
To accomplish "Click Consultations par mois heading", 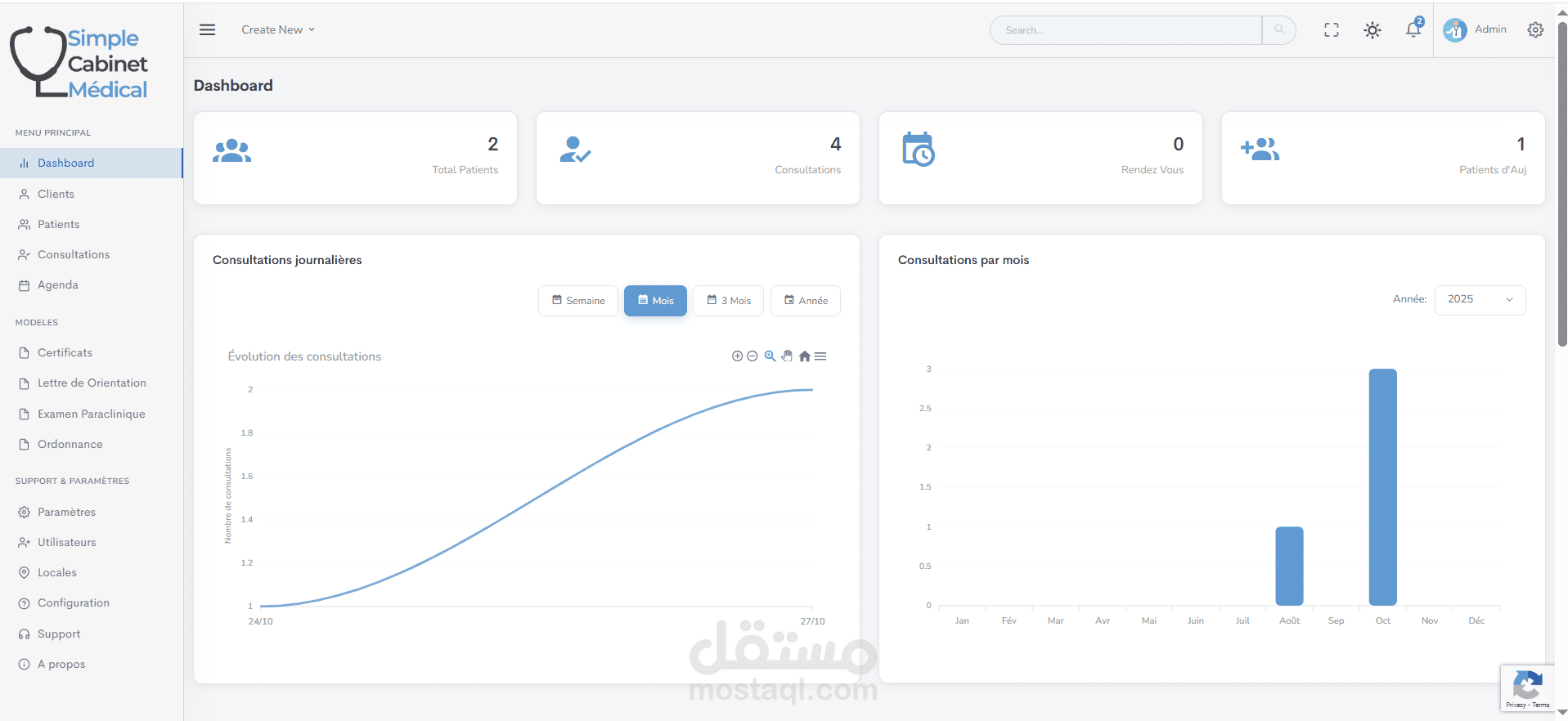I will coord(964,260).
